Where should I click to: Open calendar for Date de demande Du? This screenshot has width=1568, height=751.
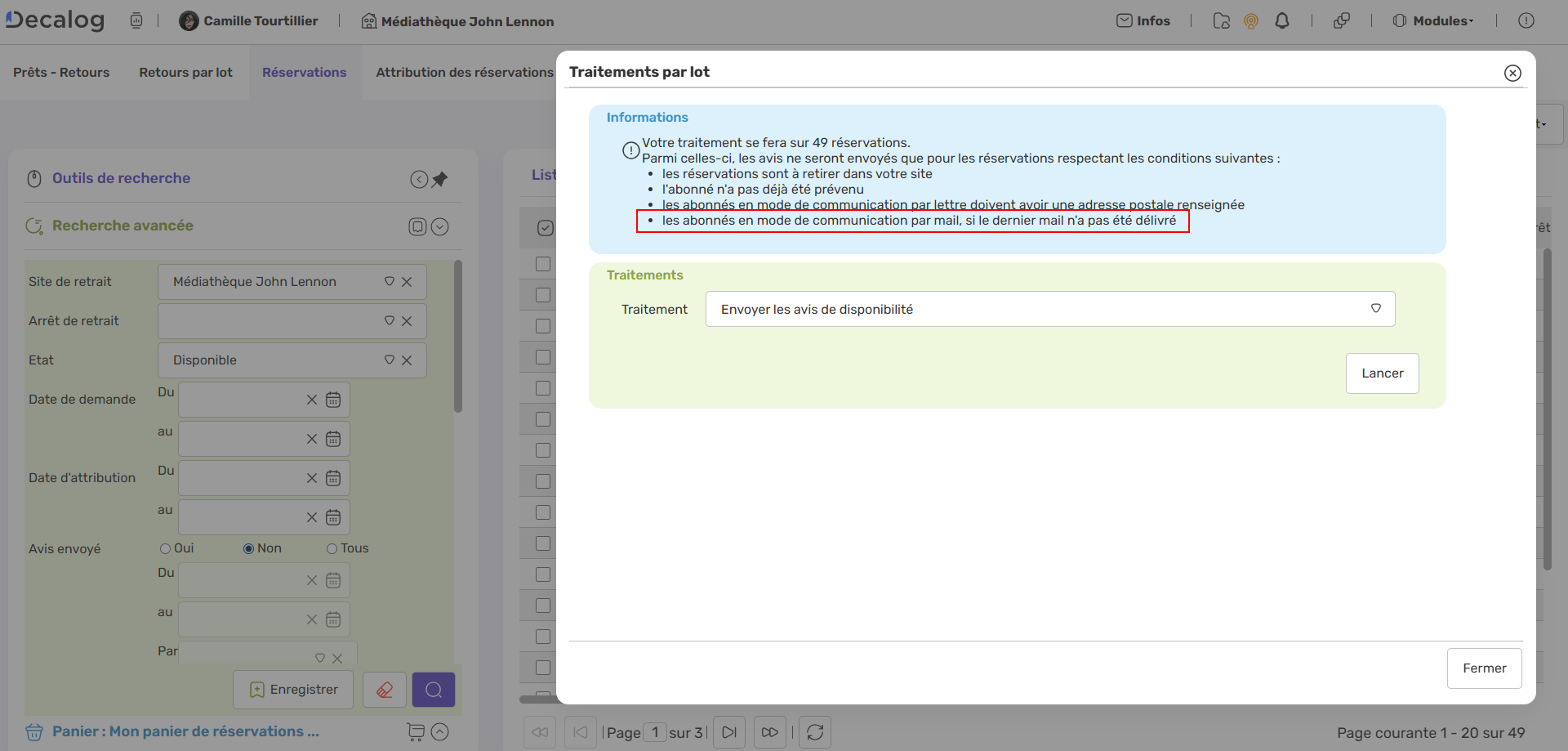point(333,400)
